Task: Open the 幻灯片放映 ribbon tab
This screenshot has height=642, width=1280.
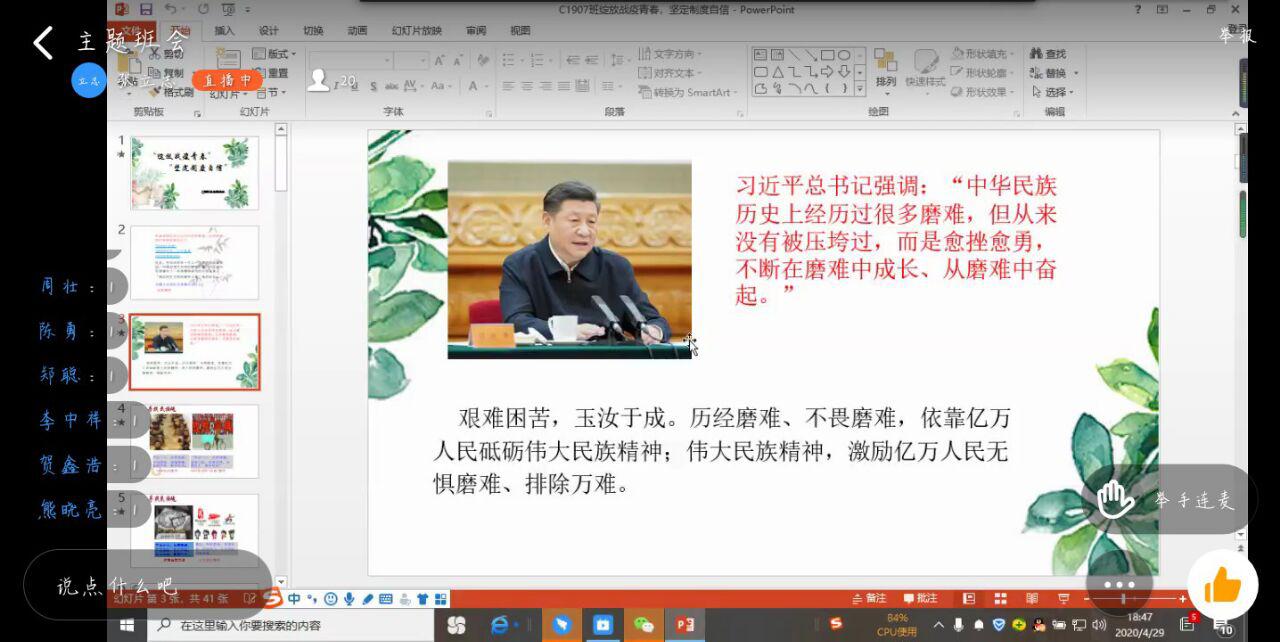Action: point(417,31)
